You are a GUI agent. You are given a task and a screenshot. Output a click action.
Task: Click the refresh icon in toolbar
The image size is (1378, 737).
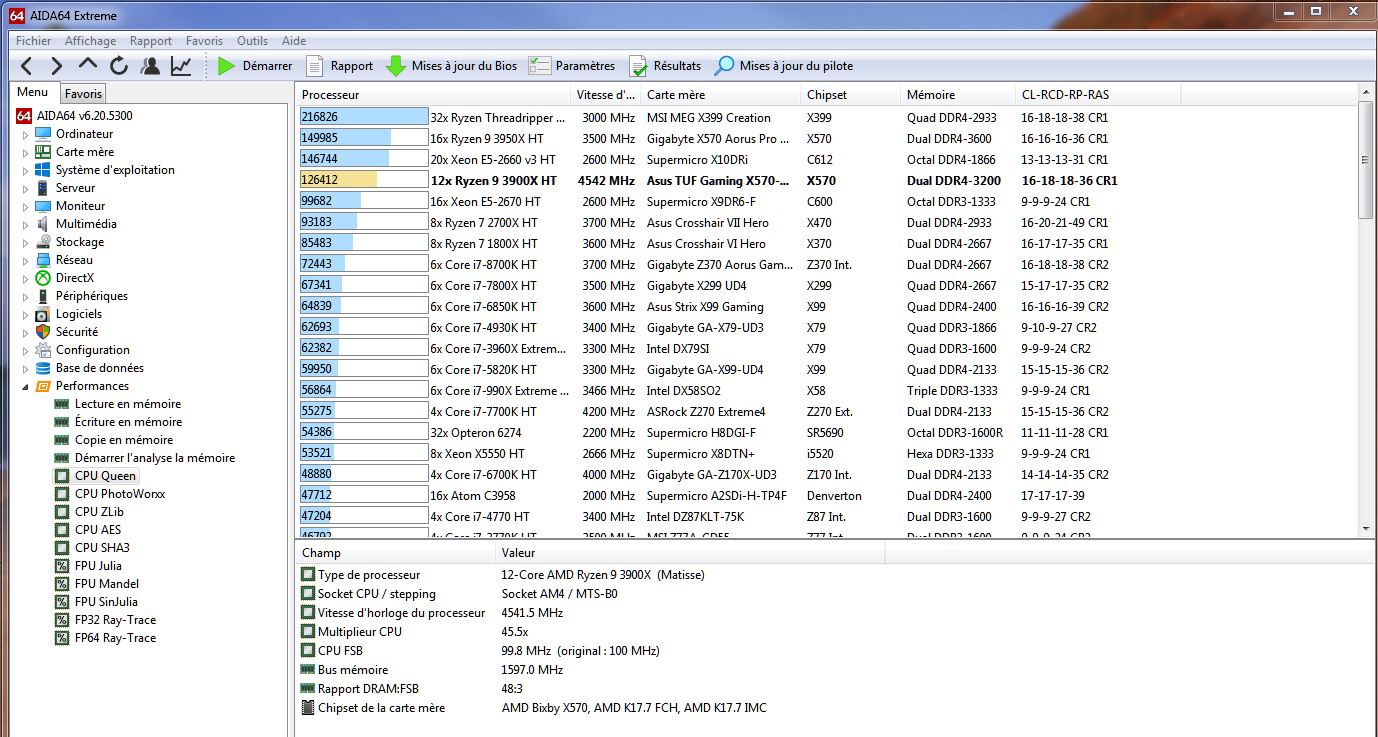(x=119, y=66)
